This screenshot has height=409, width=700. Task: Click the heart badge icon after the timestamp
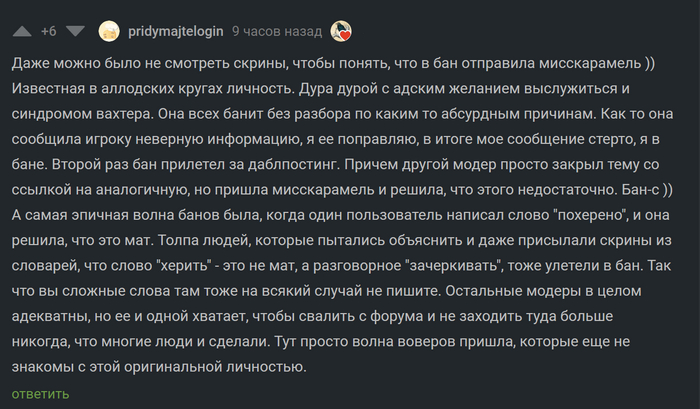coord(341,32)
